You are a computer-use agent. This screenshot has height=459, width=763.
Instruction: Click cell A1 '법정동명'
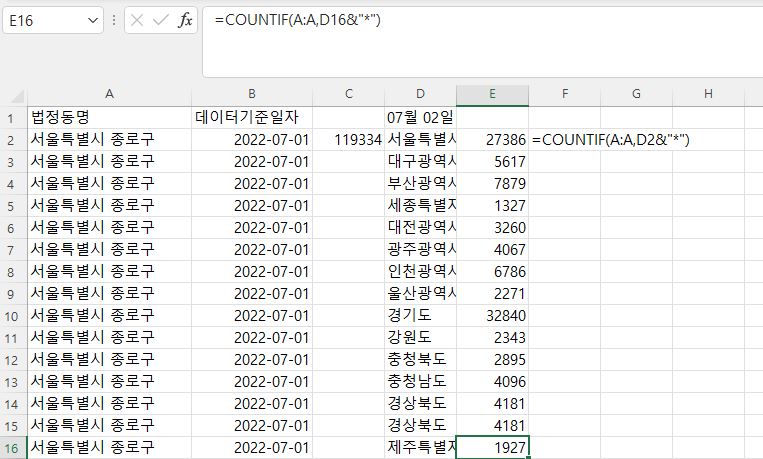(109, 117)
